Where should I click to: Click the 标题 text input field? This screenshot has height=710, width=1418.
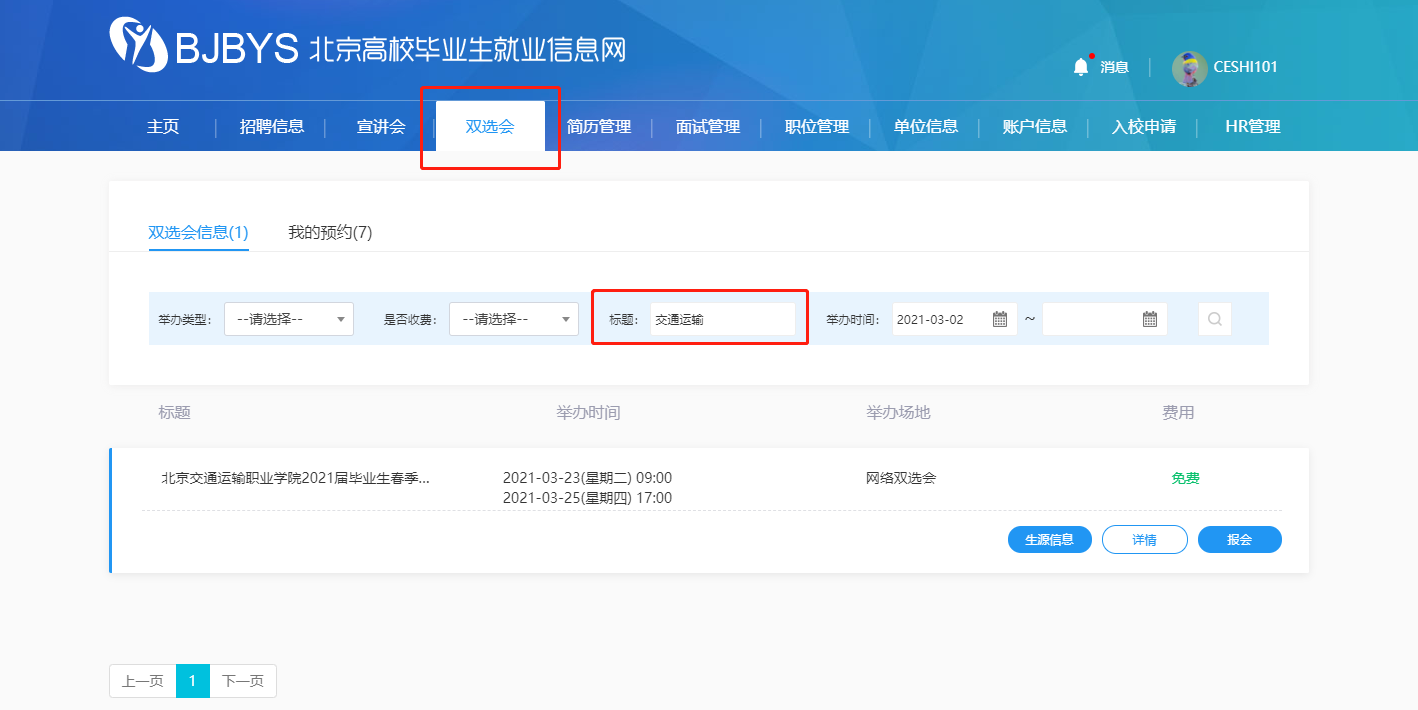[722, 319]
